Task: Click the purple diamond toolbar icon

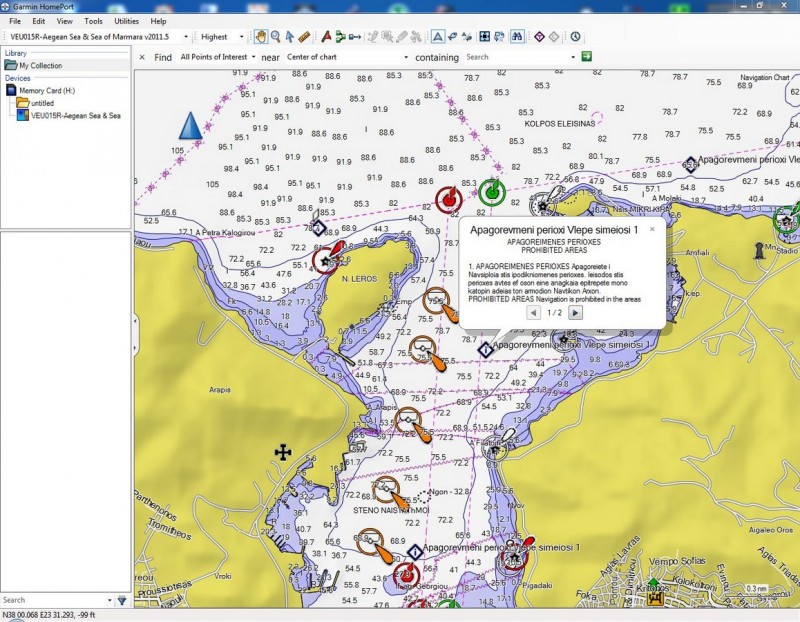Action: tap(539, 37)
